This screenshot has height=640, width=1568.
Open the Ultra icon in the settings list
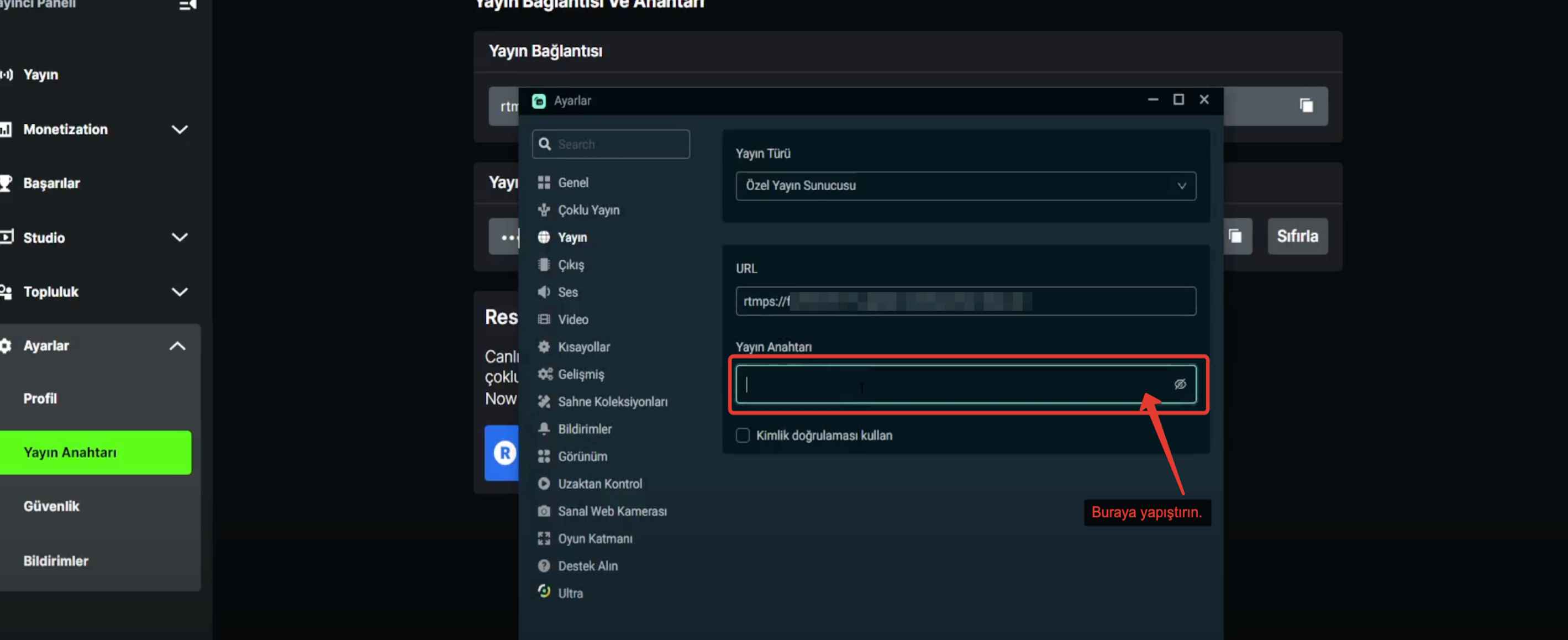pos(544,592)
